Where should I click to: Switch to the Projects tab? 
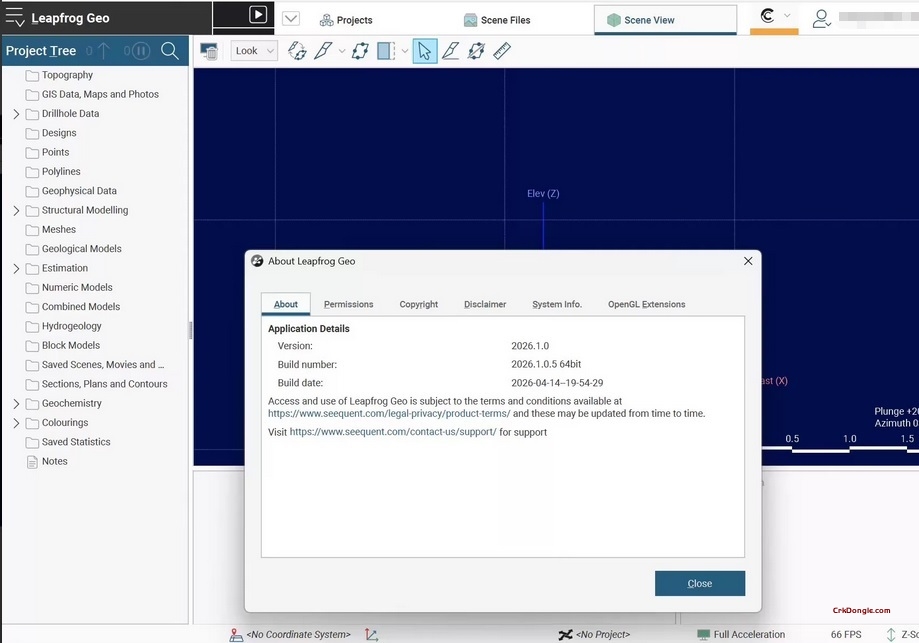coord(346,20)
